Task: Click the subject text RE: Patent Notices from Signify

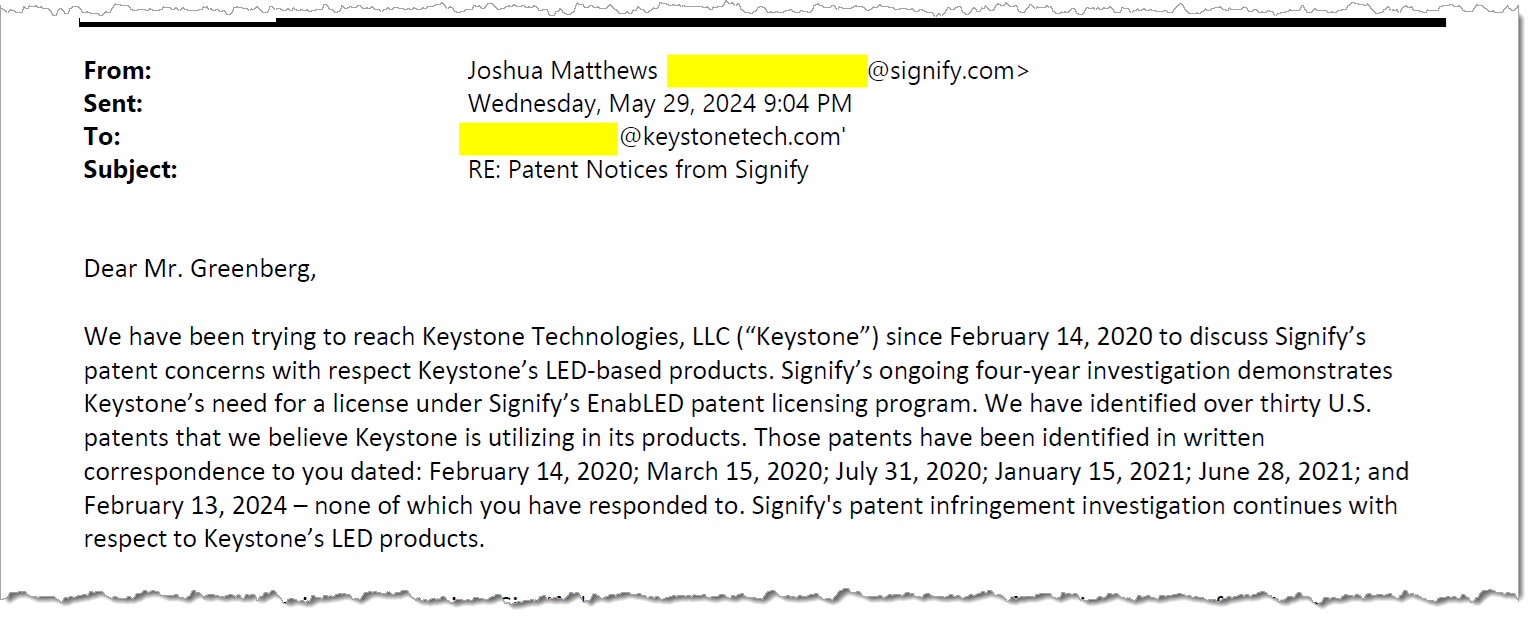Action: point(638,170)
